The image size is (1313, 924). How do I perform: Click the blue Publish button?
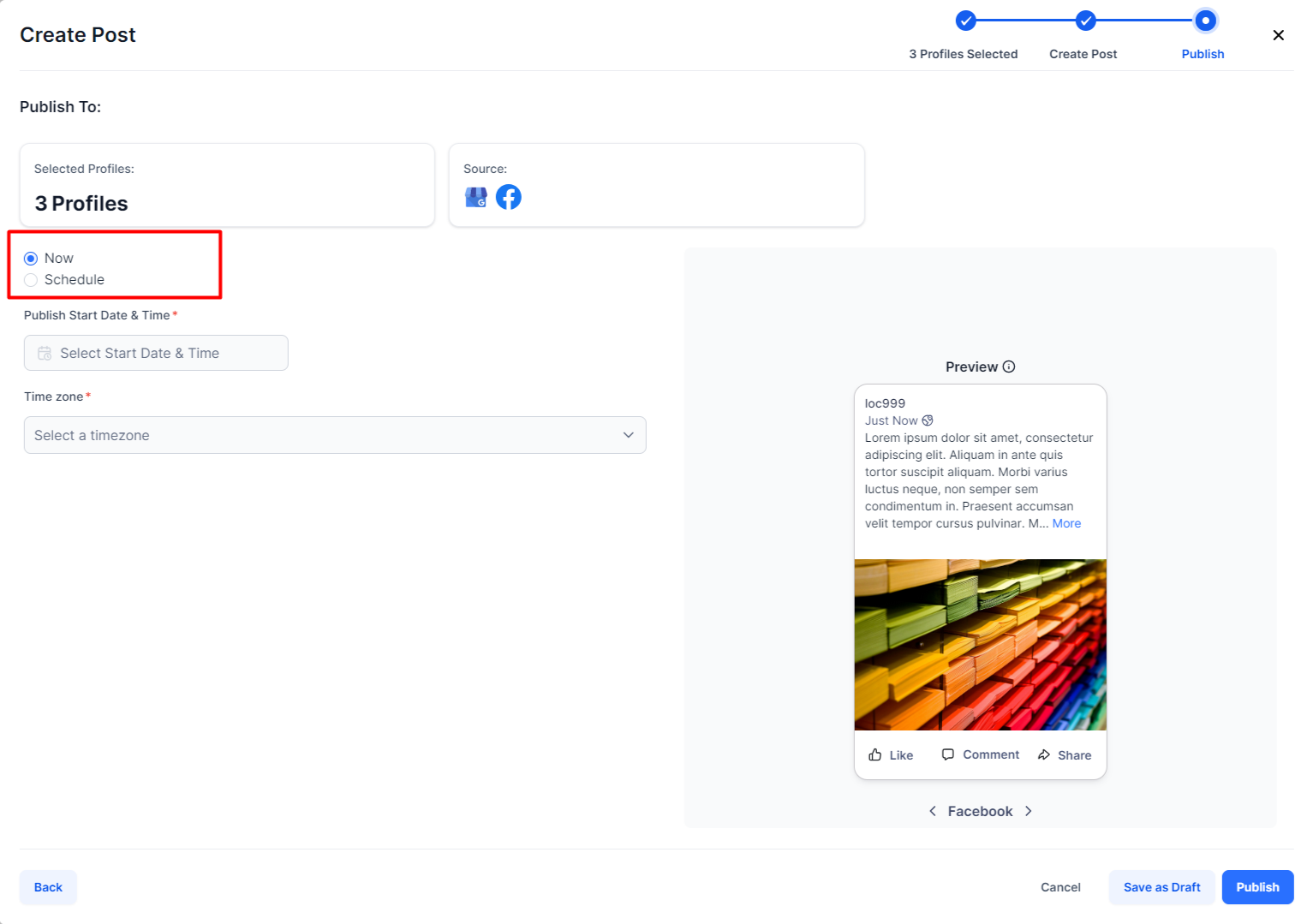[x=1257, y=887]
